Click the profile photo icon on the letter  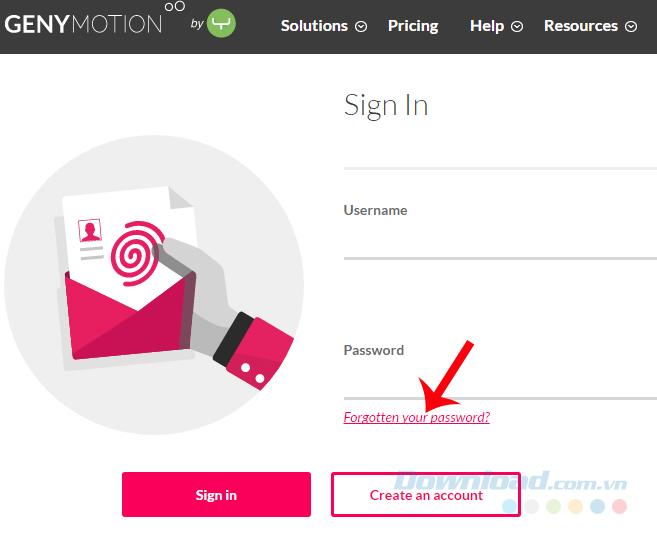[x=91, y=232]
